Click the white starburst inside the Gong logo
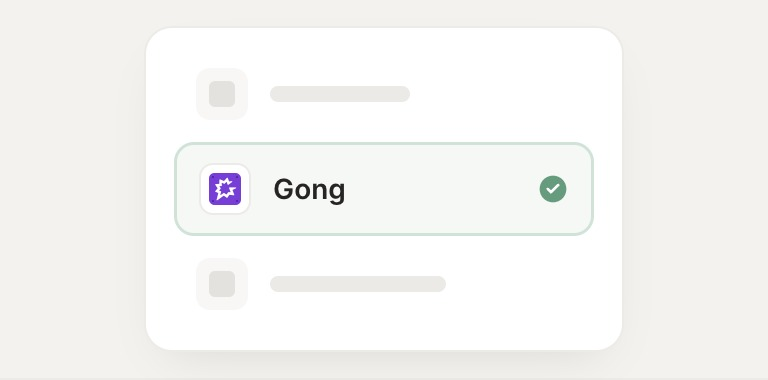This screenshot has width=768, height=380. tap(225, 189)
